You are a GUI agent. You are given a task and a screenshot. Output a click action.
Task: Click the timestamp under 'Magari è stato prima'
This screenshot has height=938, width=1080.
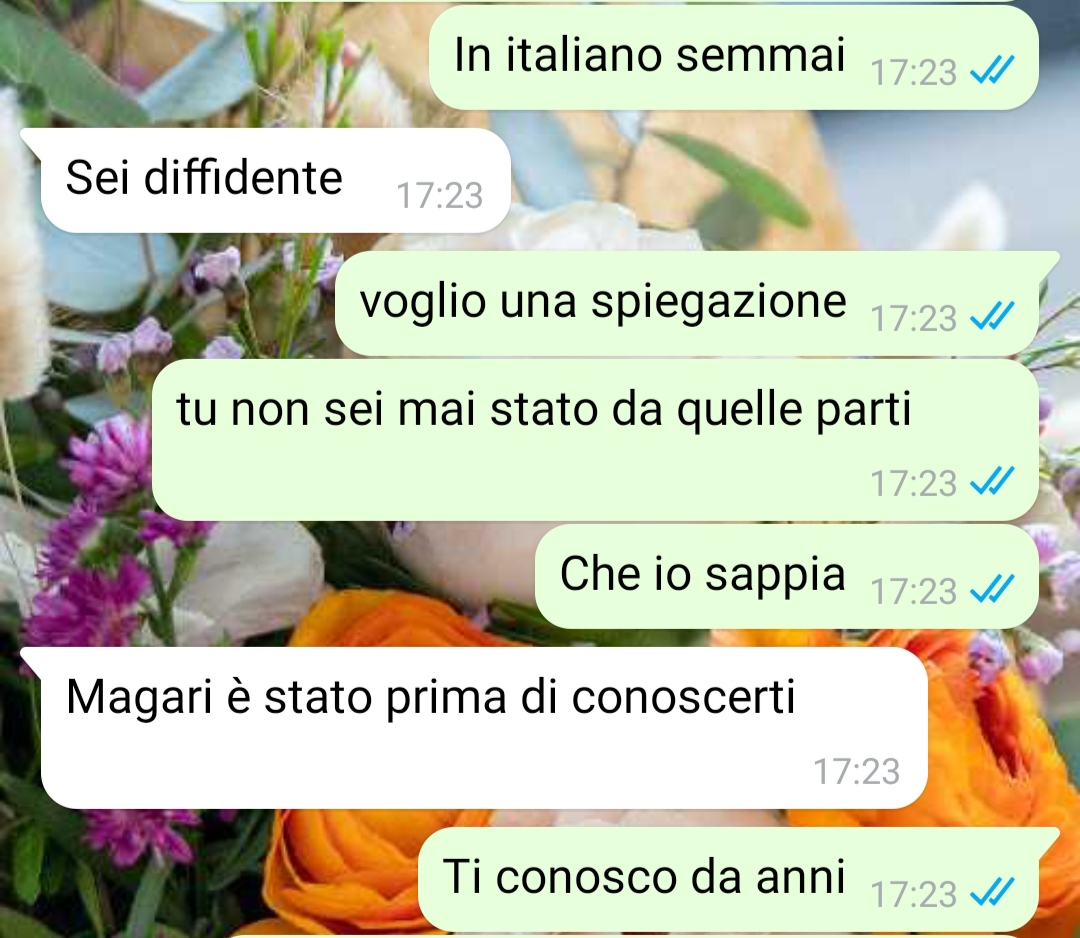click(x=857, y=771)
